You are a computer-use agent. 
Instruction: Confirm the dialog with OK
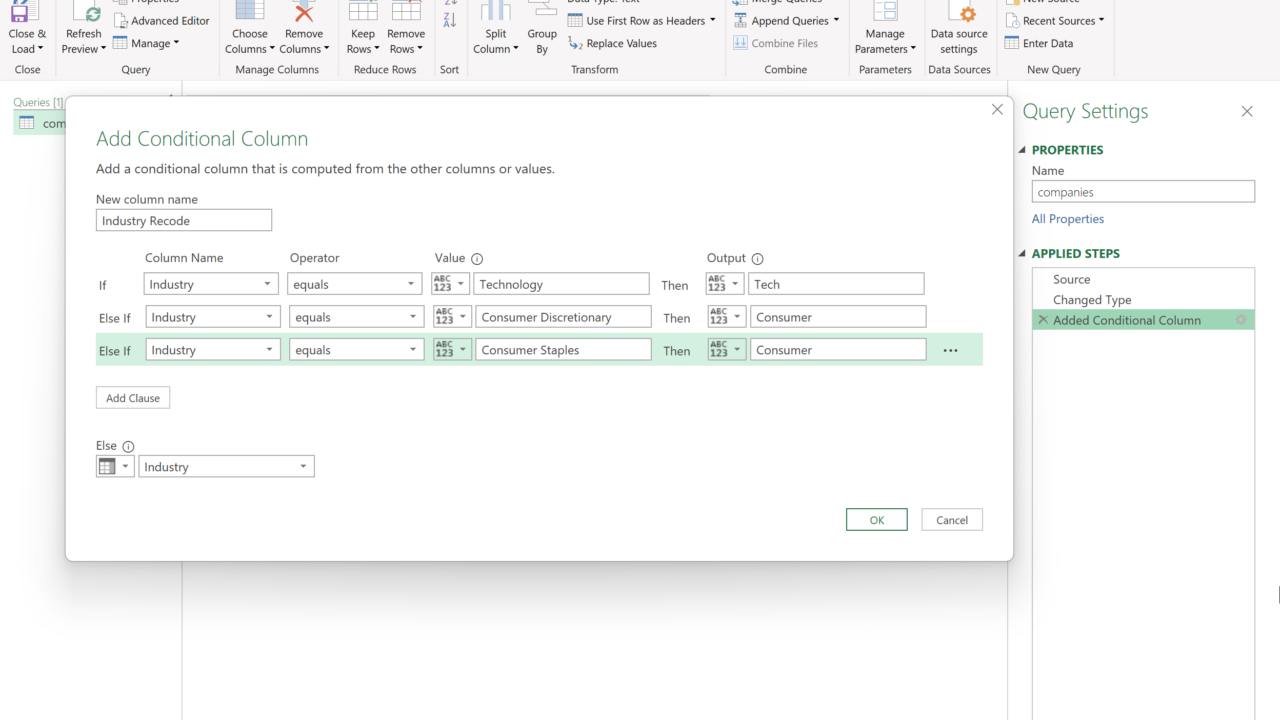[x=876, y=520]
